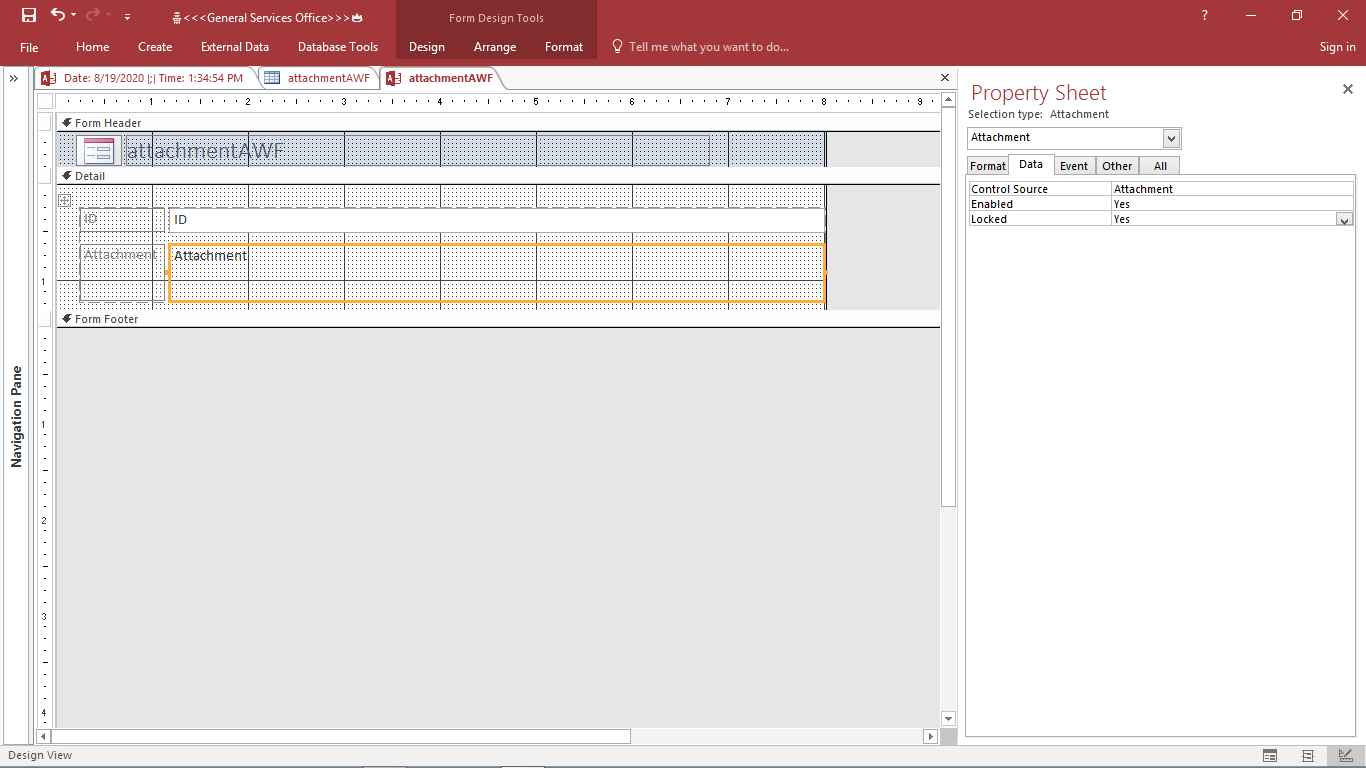This screenshot has width=1366, height=768.
Task: Click the form logo image in Form Header
Action: click(x=98, y=151)
